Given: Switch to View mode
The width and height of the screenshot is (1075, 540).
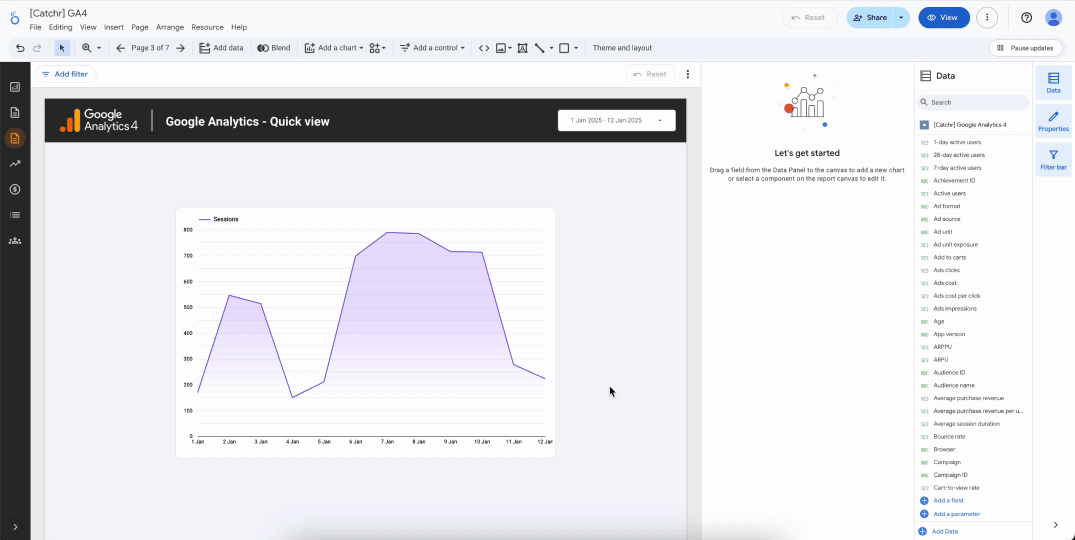Looking at the screenshot, I should 944,18.
